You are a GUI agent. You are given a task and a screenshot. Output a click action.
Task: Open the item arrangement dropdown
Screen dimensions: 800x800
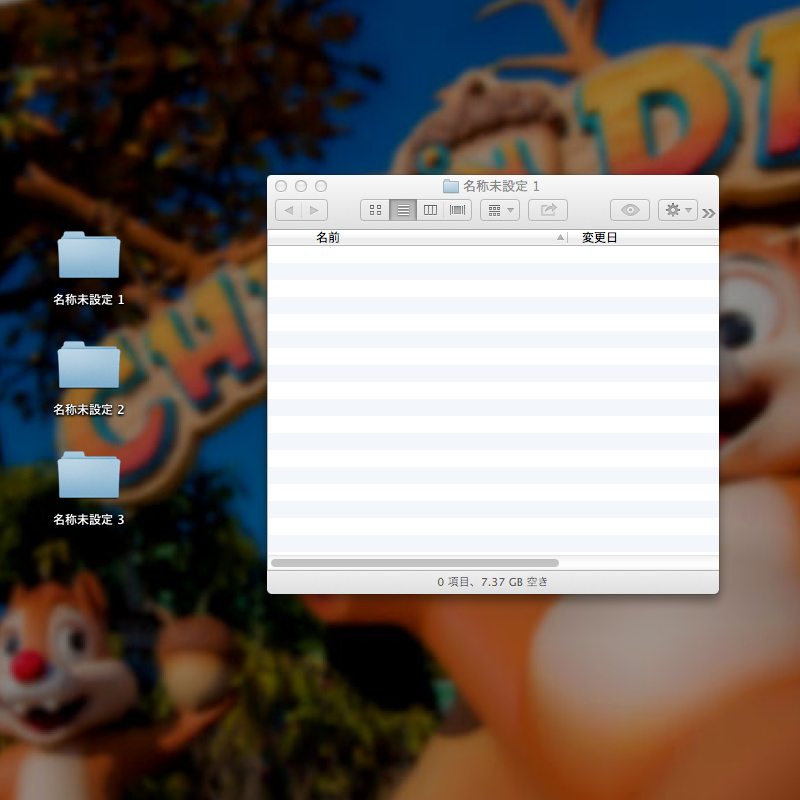coord(500,210)
